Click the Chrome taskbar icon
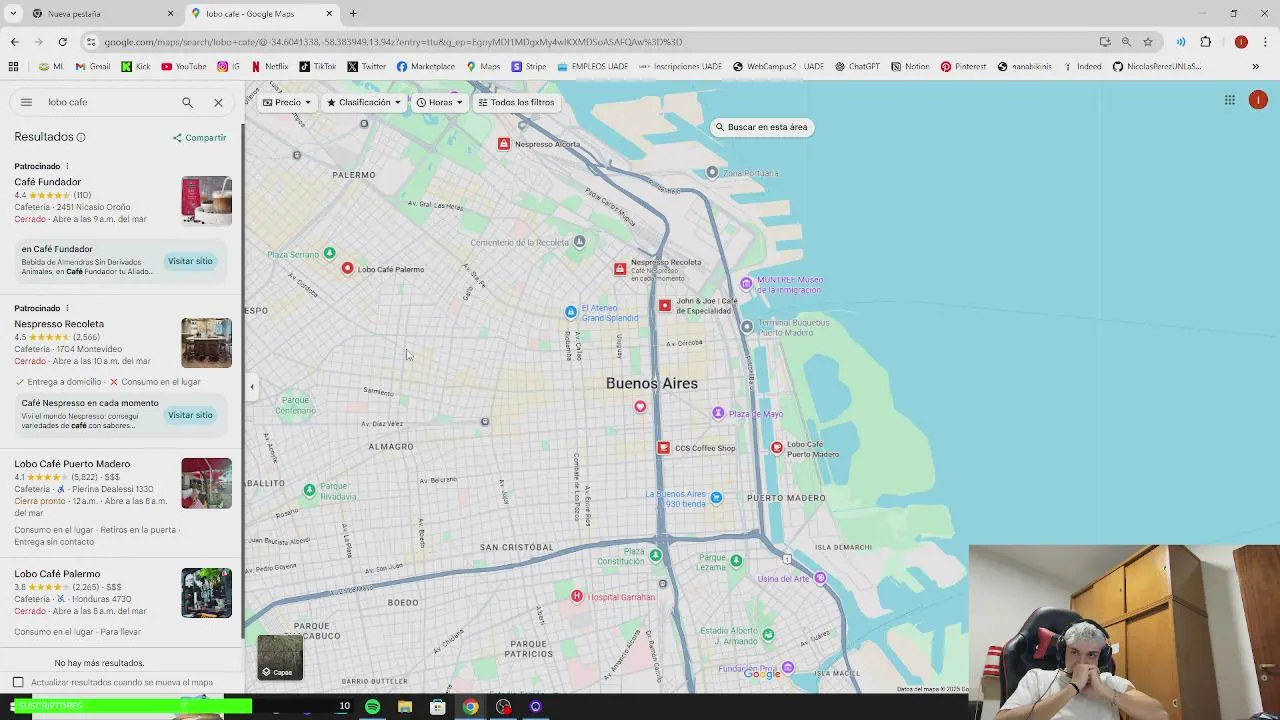Viewport: 1280px width, 720px height. 470,707
